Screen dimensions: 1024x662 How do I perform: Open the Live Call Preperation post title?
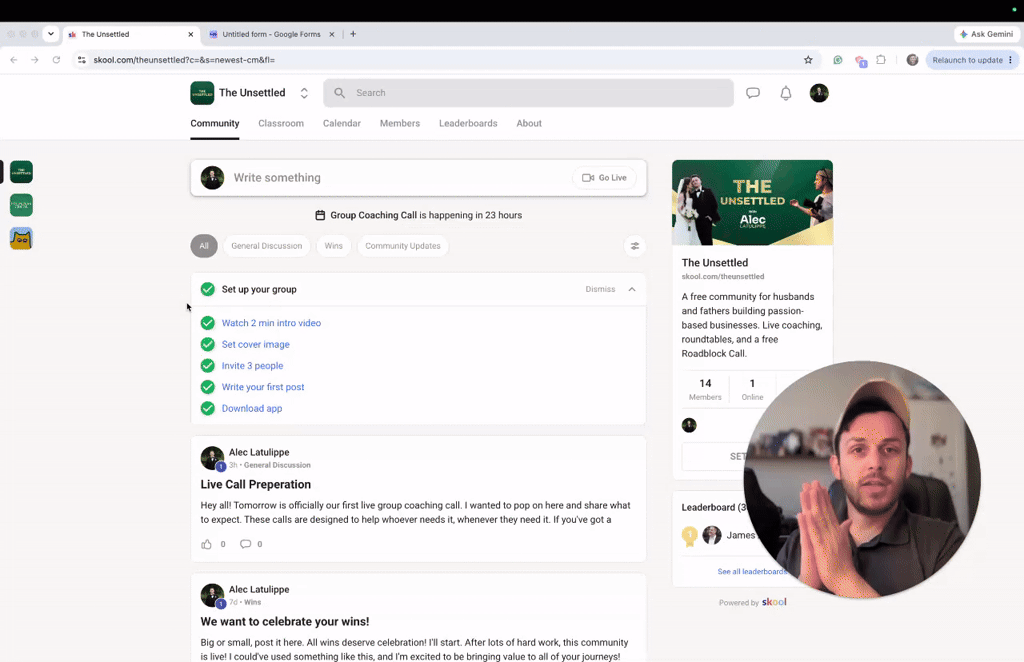pos(255,484)
